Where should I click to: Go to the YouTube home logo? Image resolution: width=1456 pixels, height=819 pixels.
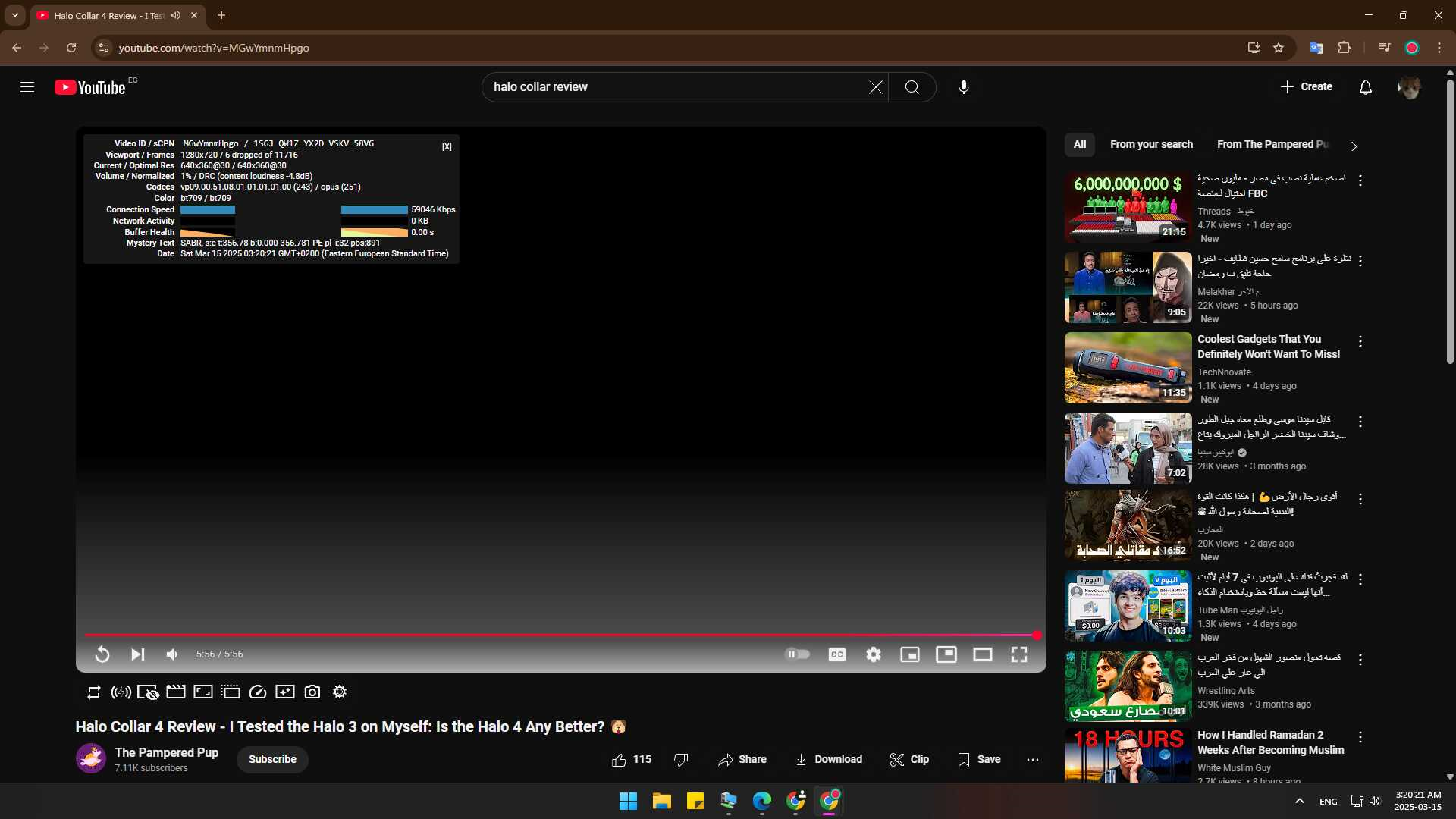coord(90,87)
